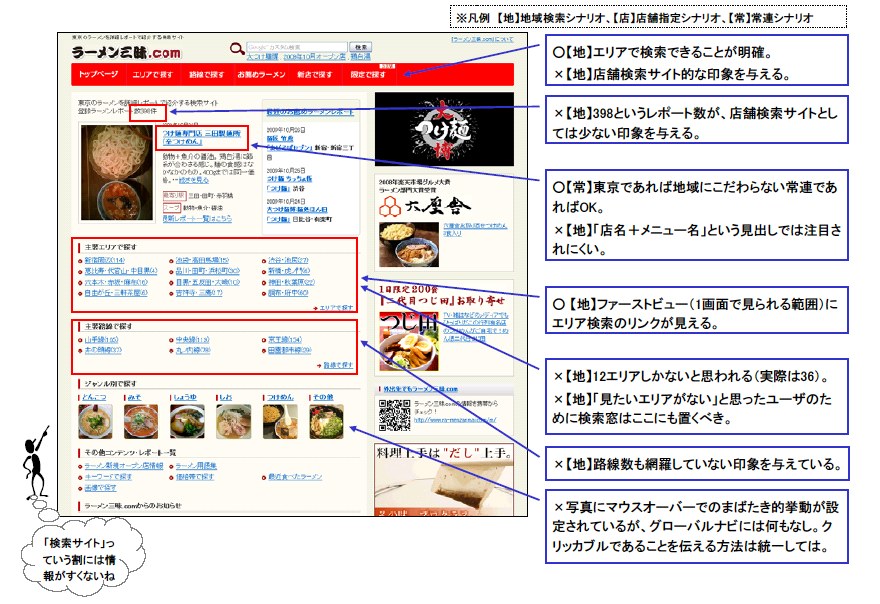
Task: Click the 検索 search button
Action: [360, 47]
